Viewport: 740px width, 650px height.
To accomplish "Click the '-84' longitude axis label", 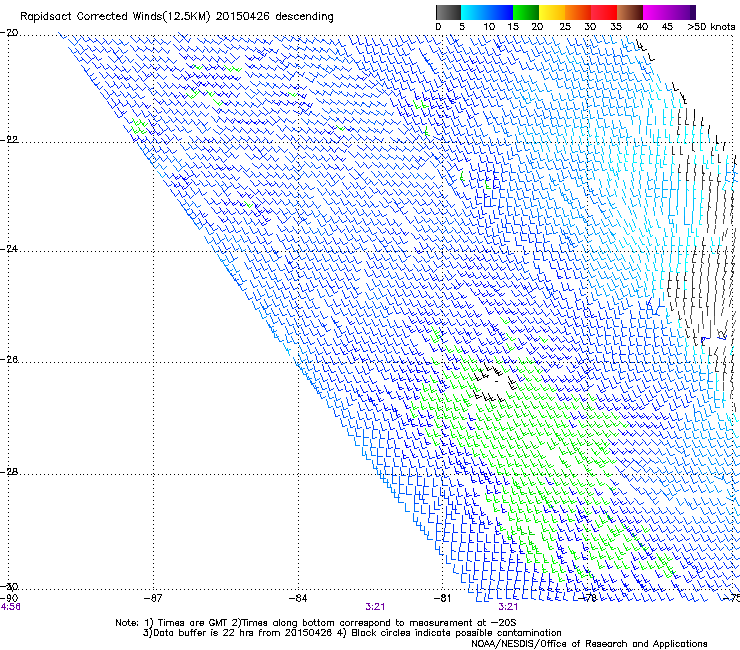I will coord(298,598).
